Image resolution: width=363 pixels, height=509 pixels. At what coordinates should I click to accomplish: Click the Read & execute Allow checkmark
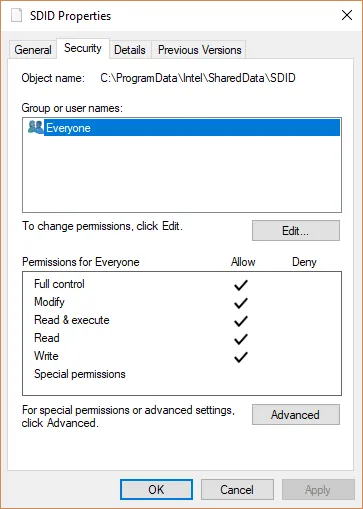[x=241, y=321]
